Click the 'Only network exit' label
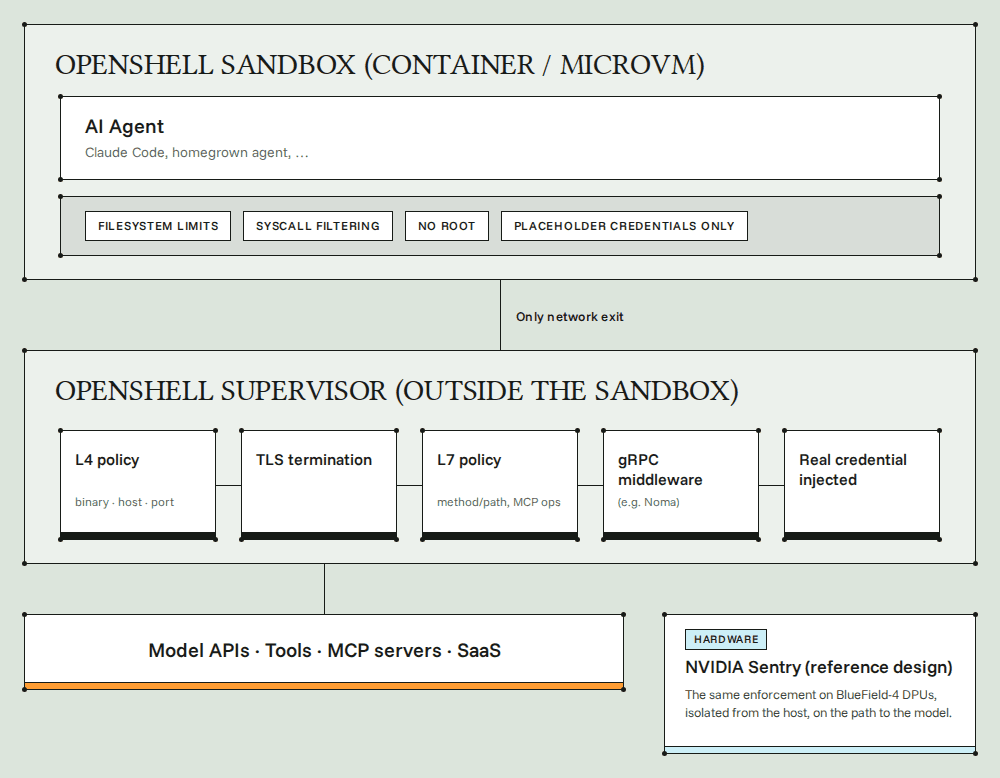1000x778 pixels. pos(570,317)
